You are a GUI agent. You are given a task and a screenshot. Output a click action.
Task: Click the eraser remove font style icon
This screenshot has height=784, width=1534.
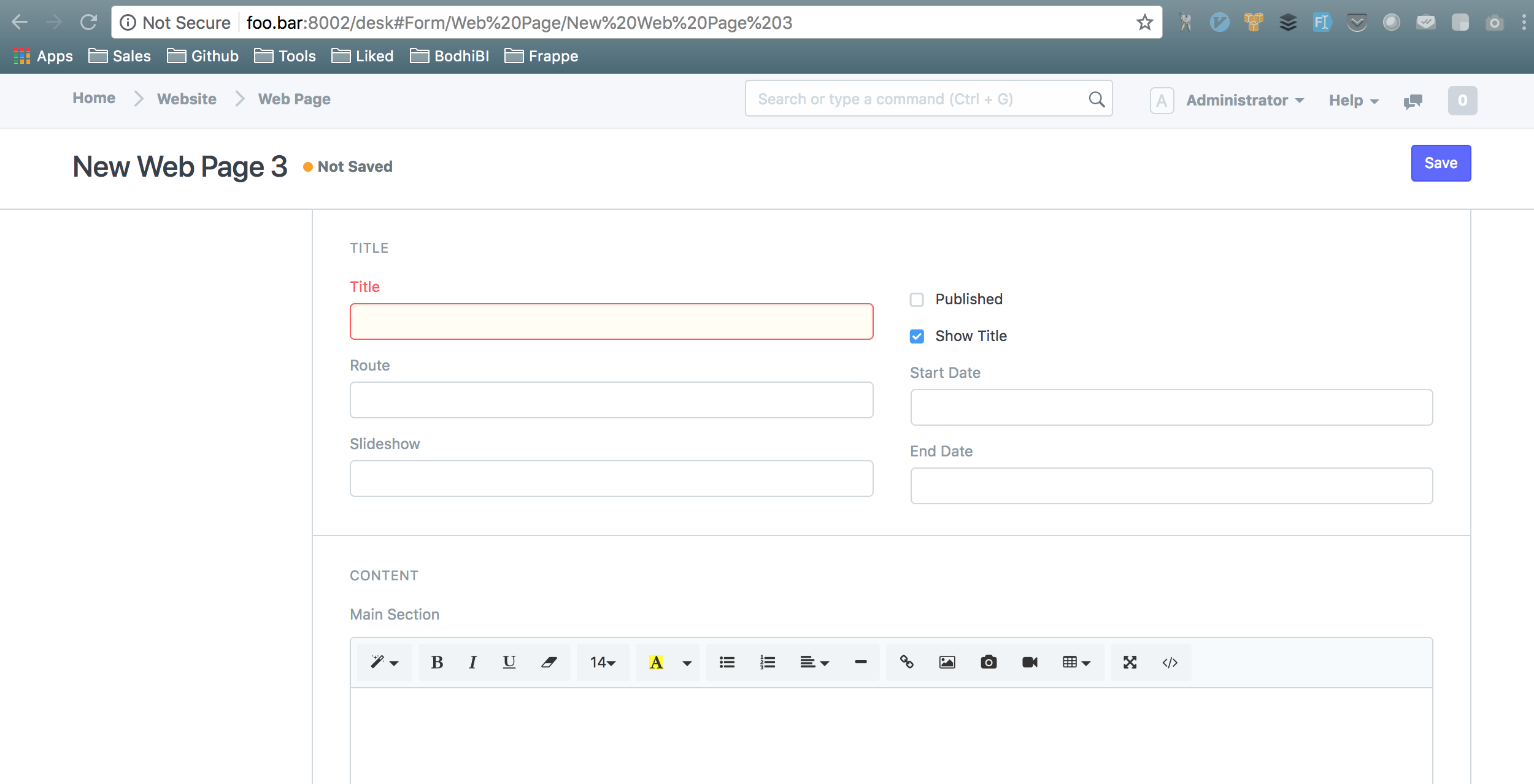pos(549,663)
